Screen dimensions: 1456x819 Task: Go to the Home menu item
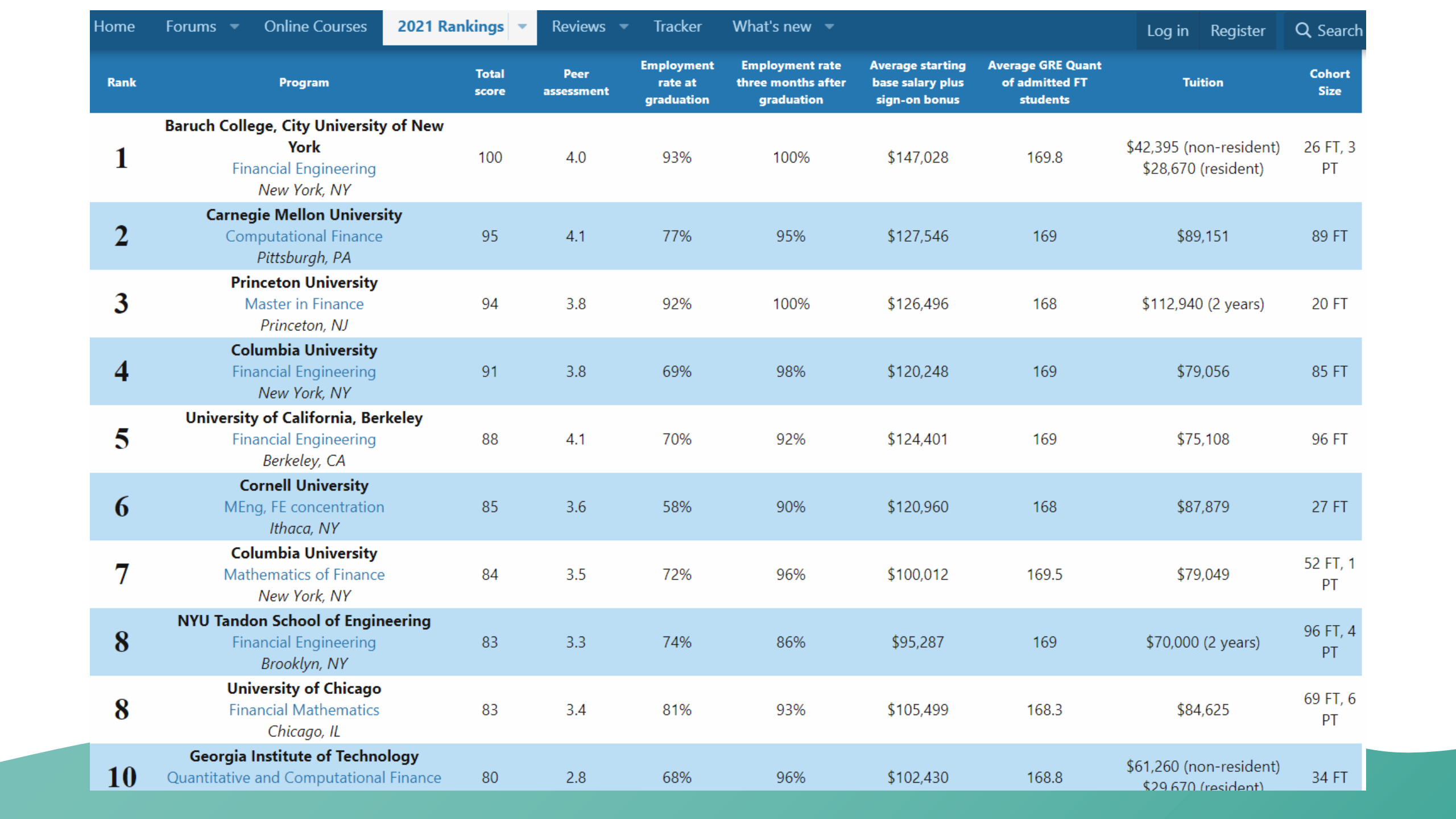114,27
